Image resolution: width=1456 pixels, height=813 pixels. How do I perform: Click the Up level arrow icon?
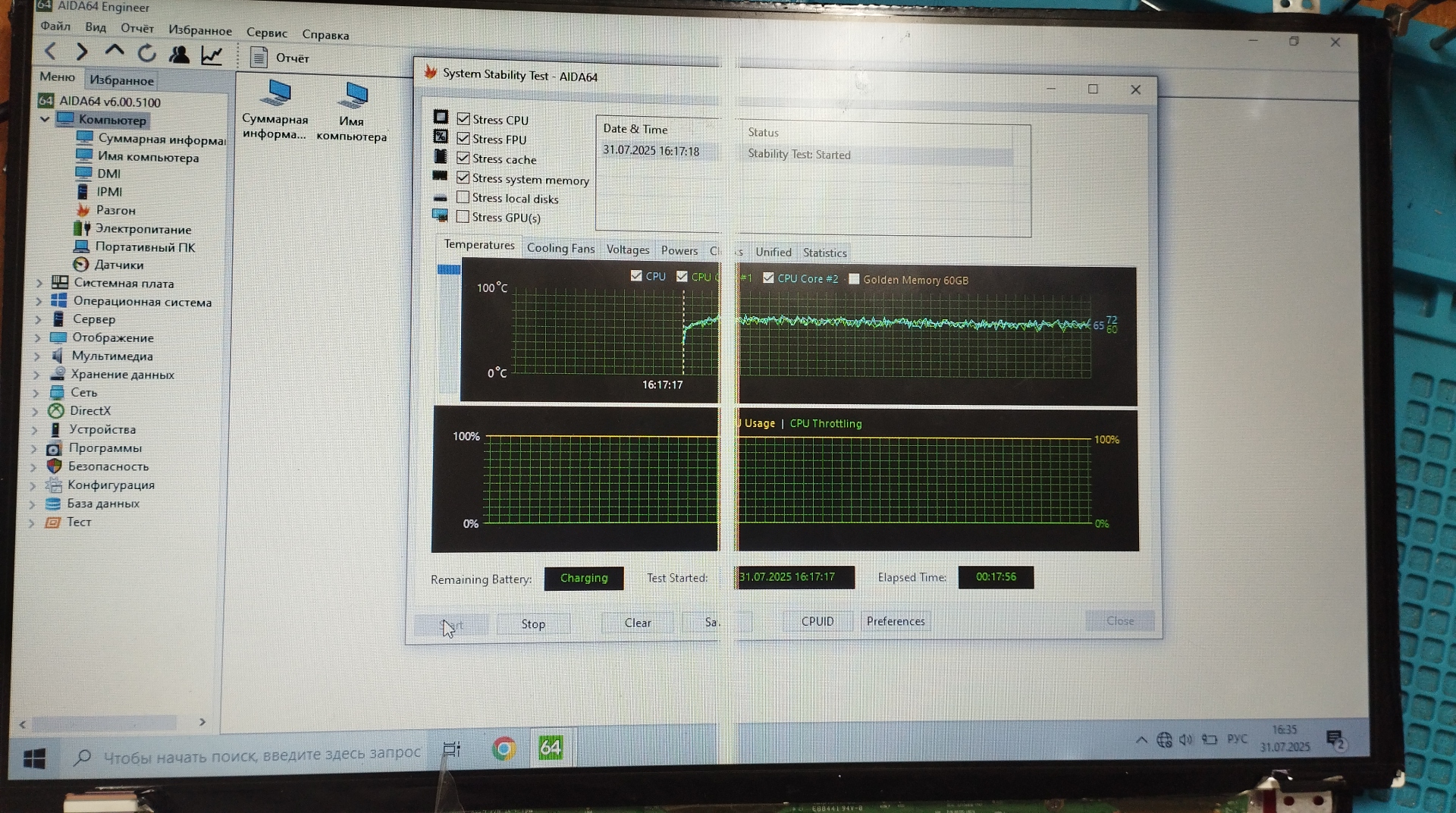[115, 52]
